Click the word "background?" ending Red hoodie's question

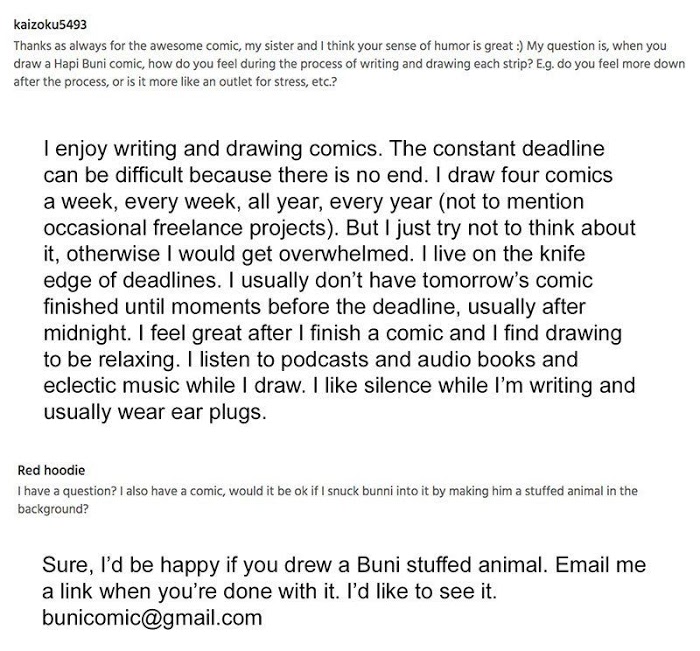click(x=47, y=507)
